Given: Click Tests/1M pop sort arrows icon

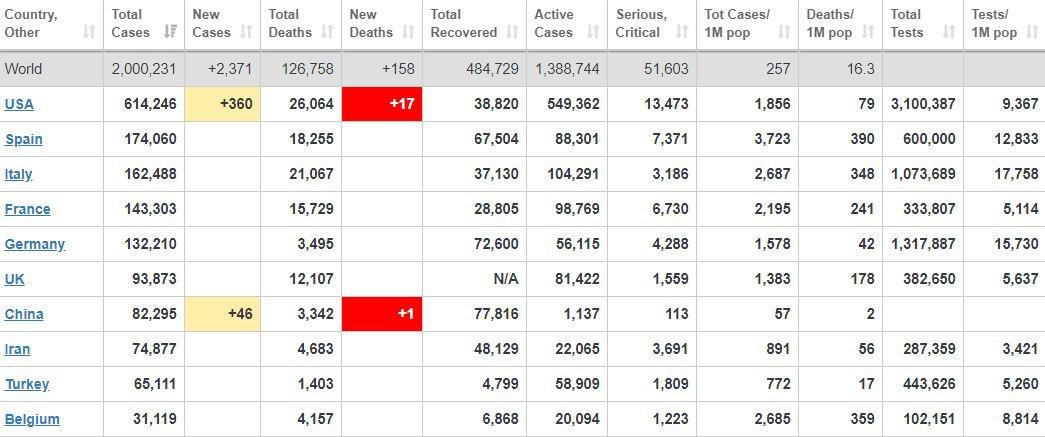Looking at the screenshot, I should [x=1031, y=32].
